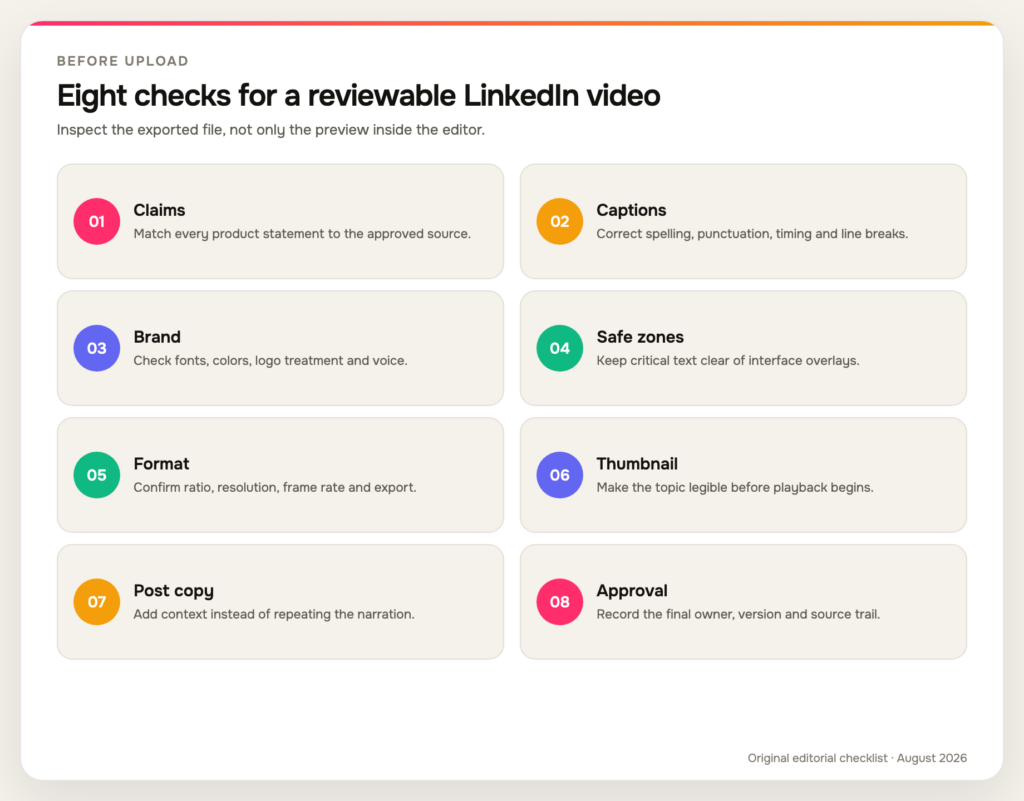The width and height of the screenshot is (1024, 801).
Task: Click the 'Eight checks for a reviewable LinkedIn video' headline
Action: pos(359,95)
